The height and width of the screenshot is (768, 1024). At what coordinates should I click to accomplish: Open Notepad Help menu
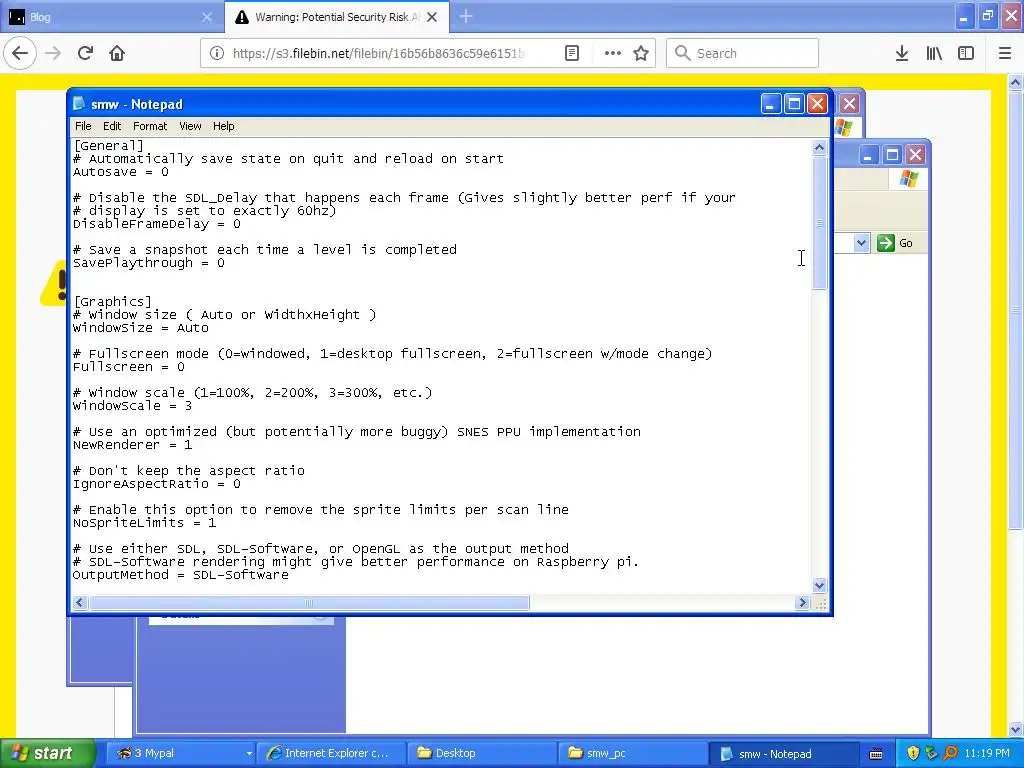click(x=223, y=126)
